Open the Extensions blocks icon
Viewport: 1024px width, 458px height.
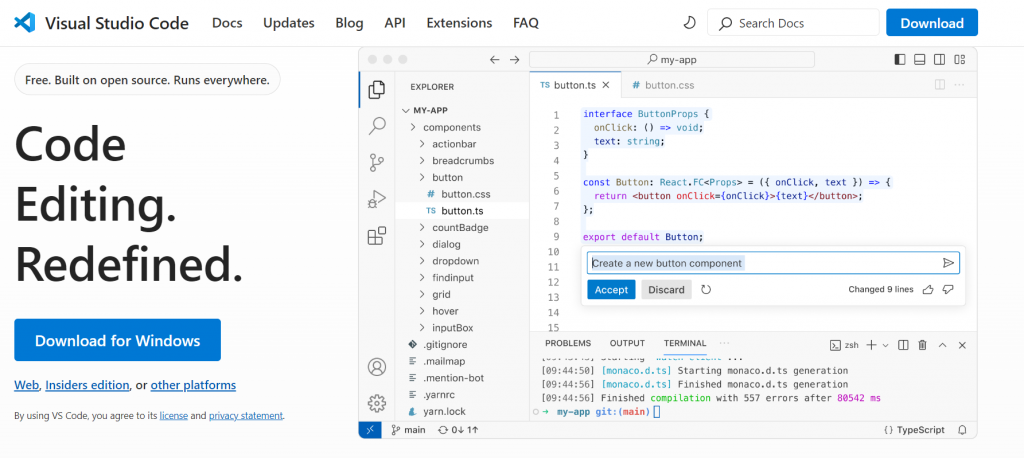pyautogui.click(x=377, y=236)
